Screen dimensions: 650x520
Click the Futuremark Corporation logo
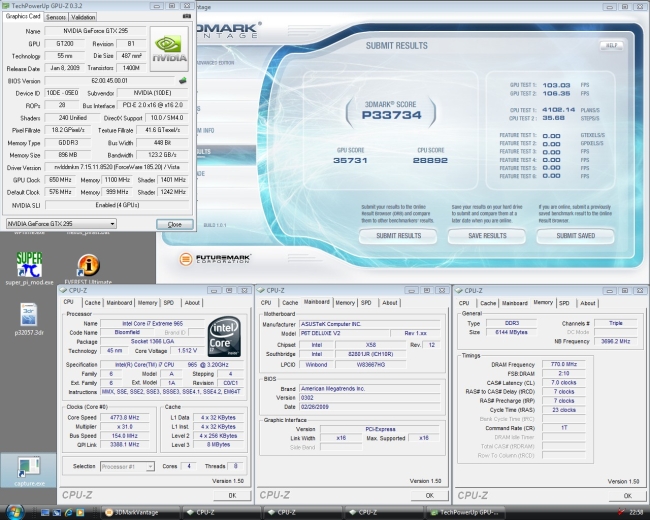[x=215, y=259]
